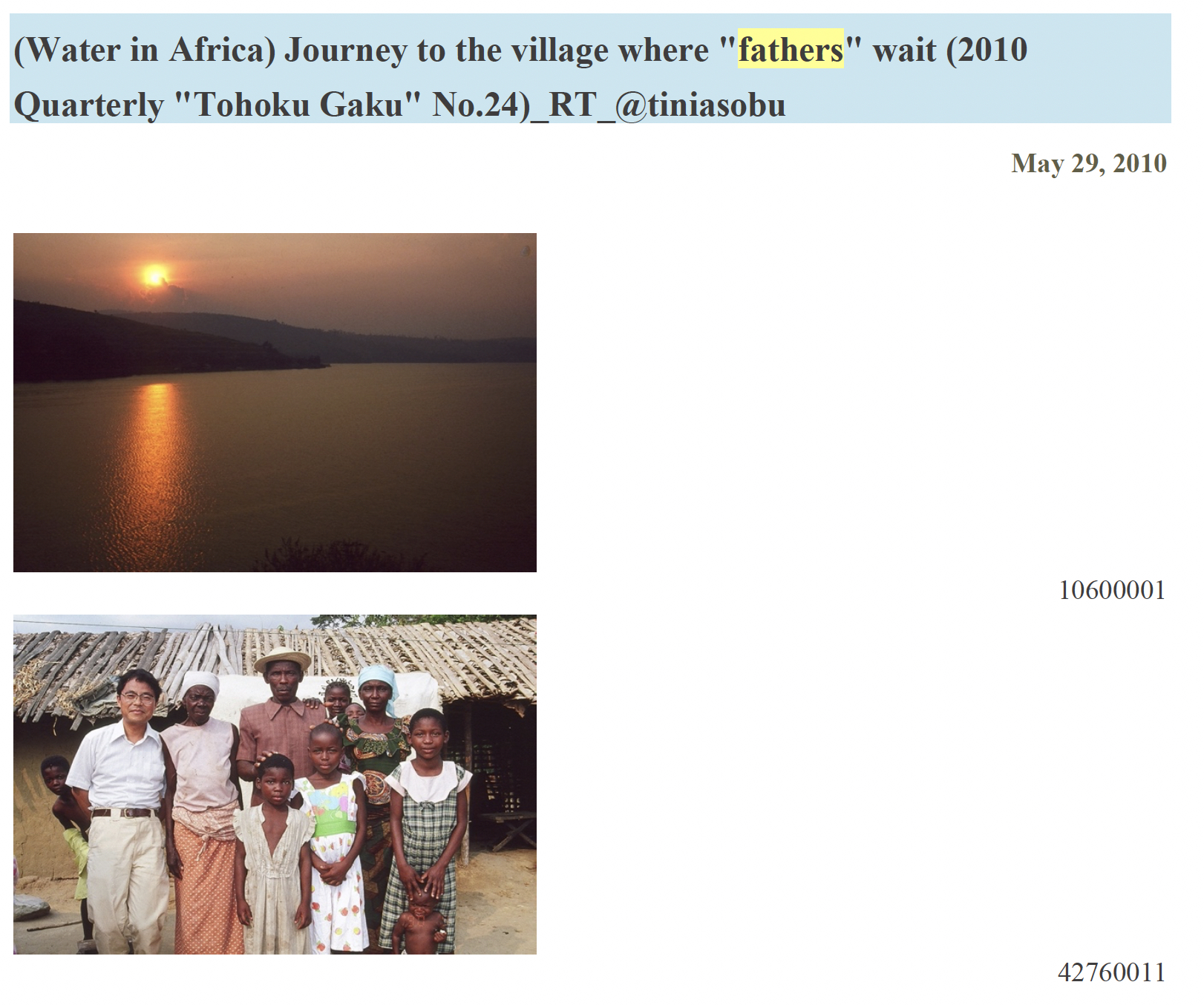This screenshot has width=1204, height=1005.
Task: Click the caption number 42760011
Action: tap(1111, 972)
